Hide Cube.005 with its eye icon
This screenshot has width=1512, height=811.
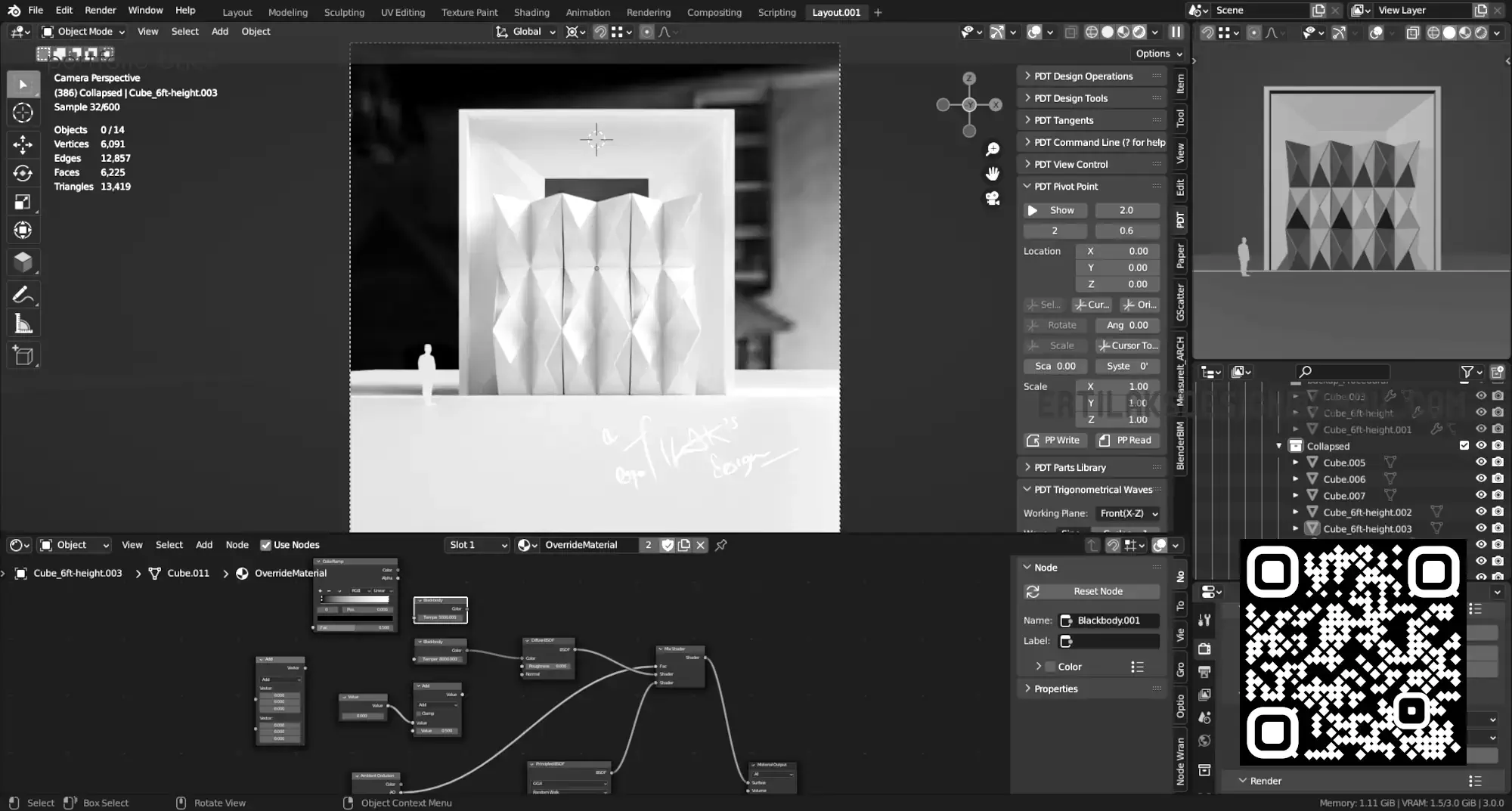(x=1481, y=463)
